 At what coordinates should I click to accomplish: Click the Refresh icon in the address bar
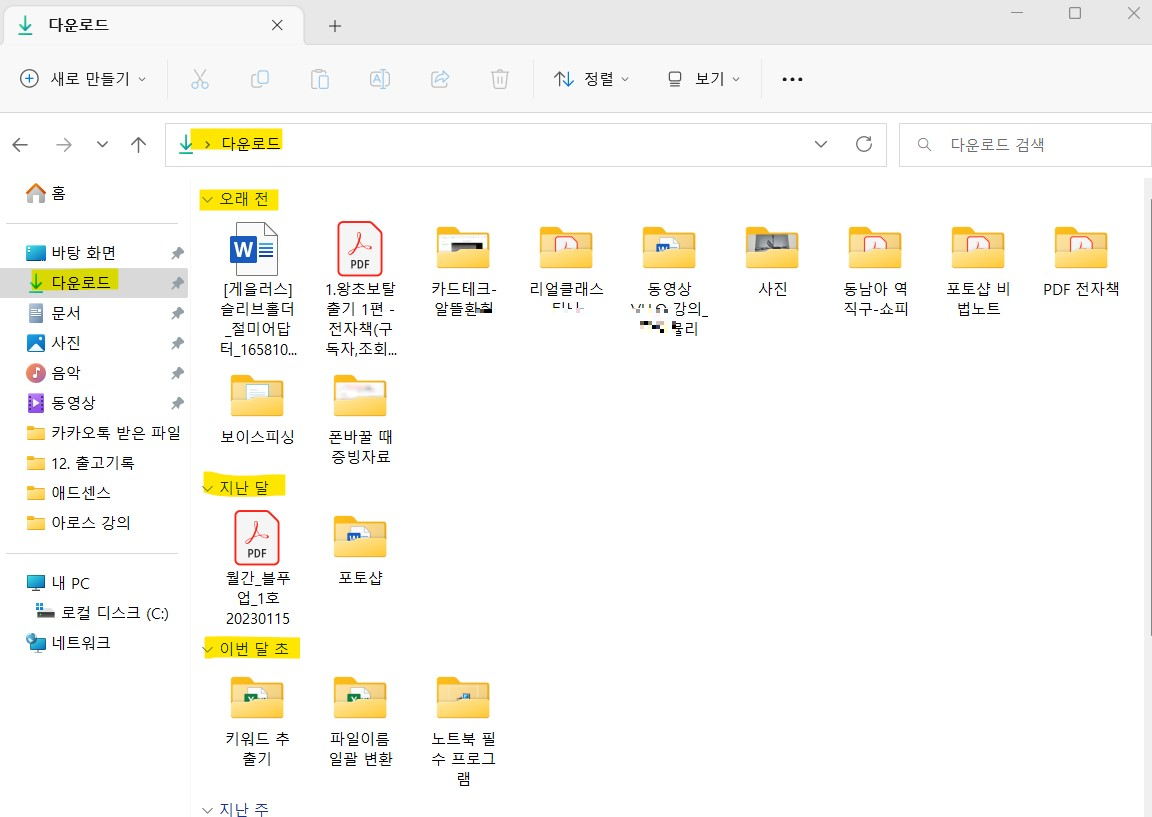864,144
